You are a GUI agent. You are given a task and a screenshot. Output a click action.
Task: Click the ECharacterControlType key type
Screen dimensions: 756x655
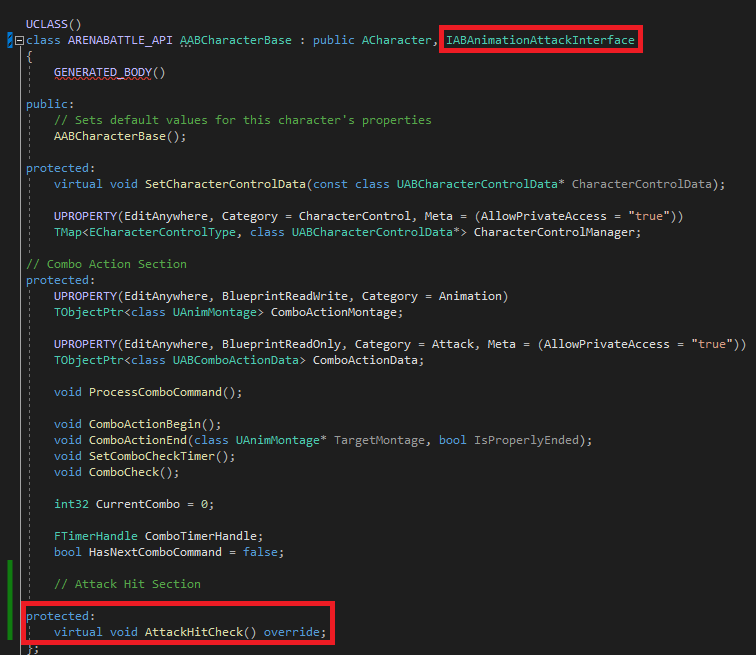(x=162, y=232)
